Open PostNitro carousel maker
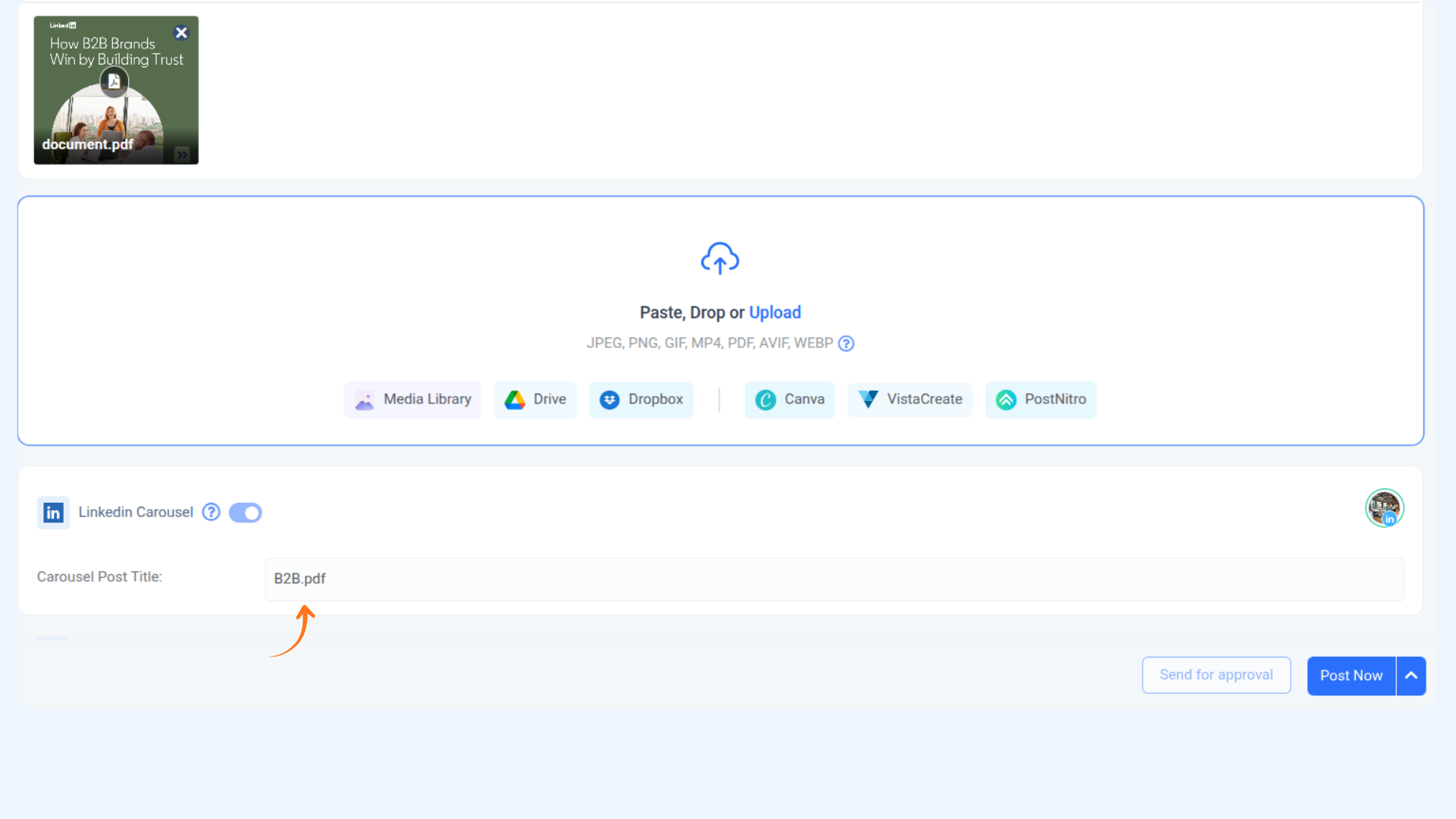1456x819 pixels. pos(1040,400)
